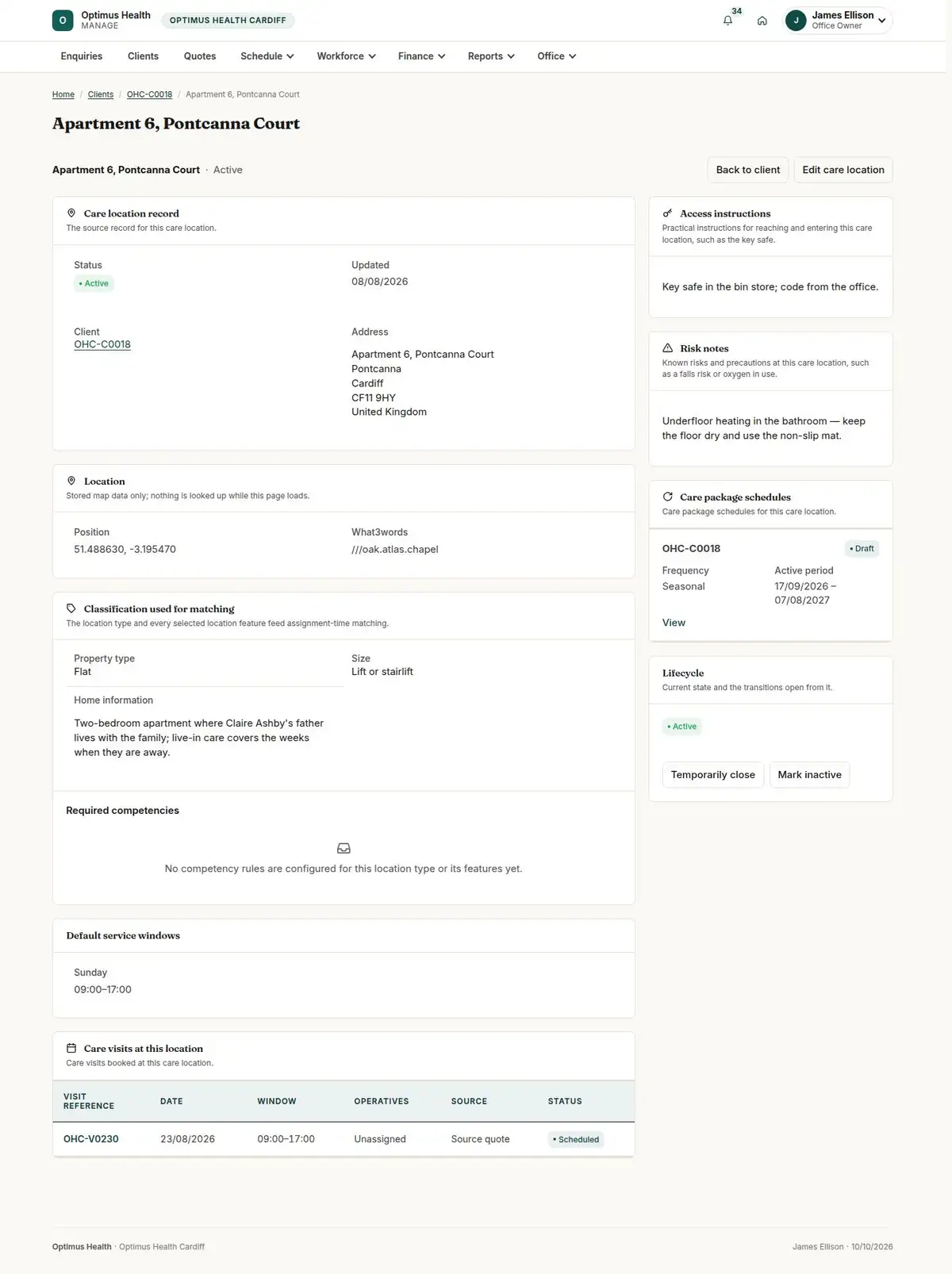Click the Operatives column header
Screen dimensions: 952x1274
click(382, 1101)
